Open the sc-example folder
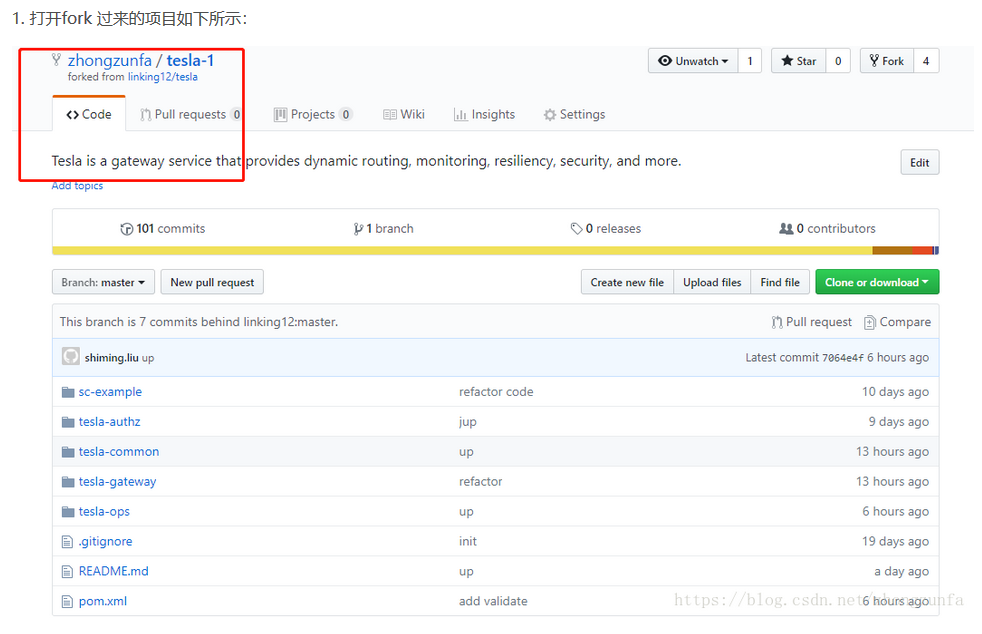Screen dimensions: 982x634 tap(110, 392)
